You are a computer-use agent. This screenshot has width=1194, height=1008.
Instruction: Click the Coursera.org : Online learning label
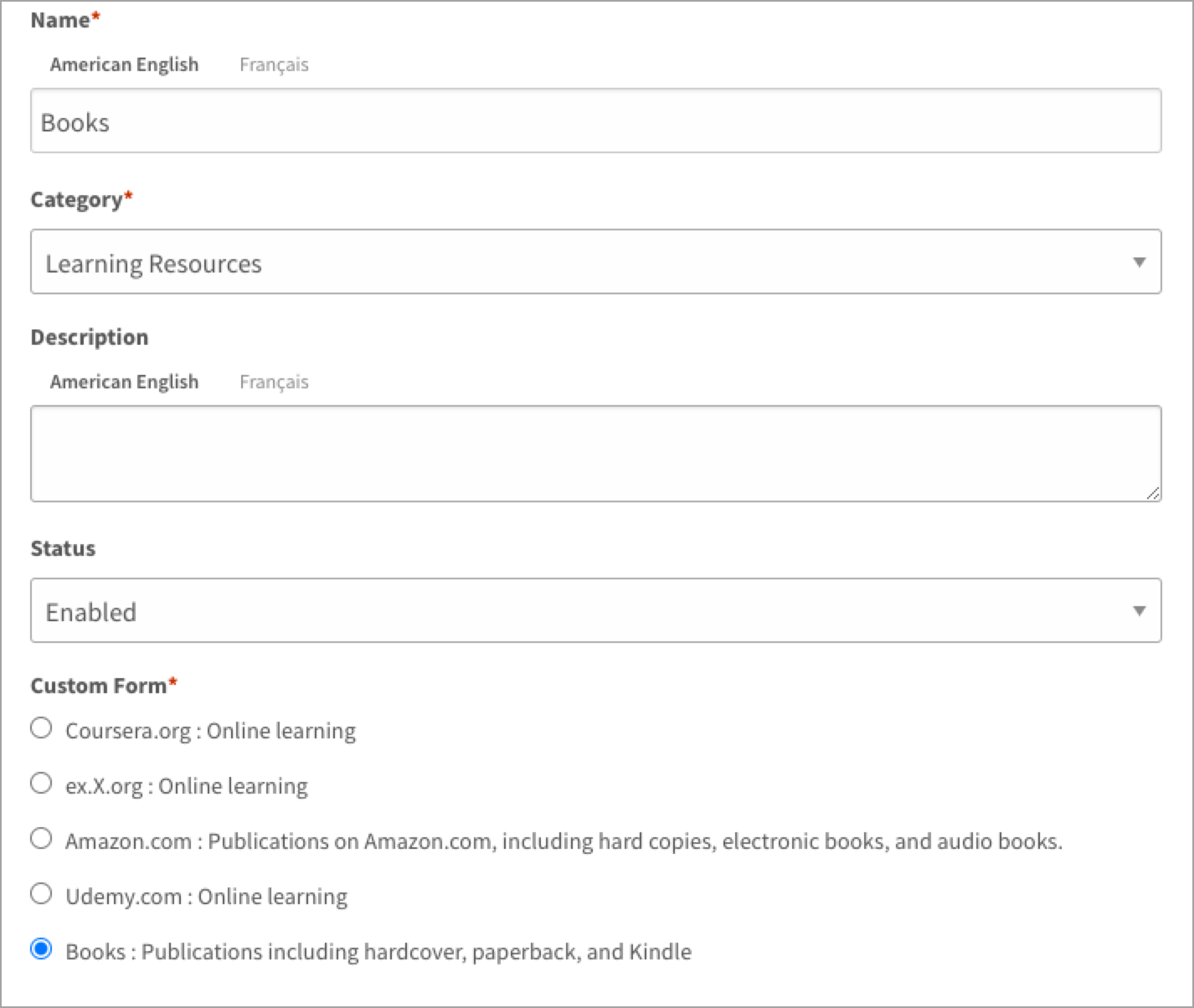(210, 731)
